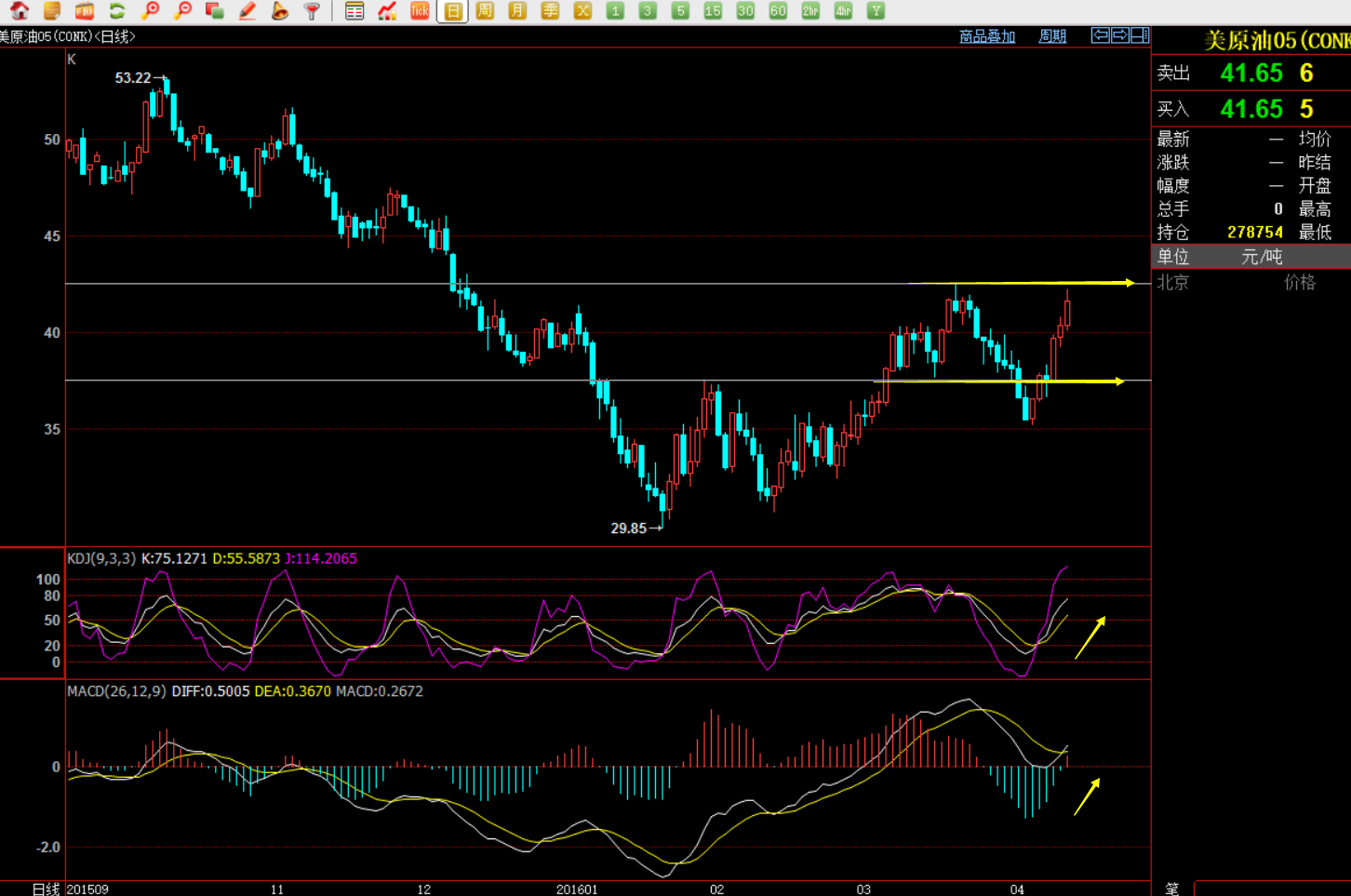
Task: Zoom out with the minus magnifier
Action: tap(183, 11)
